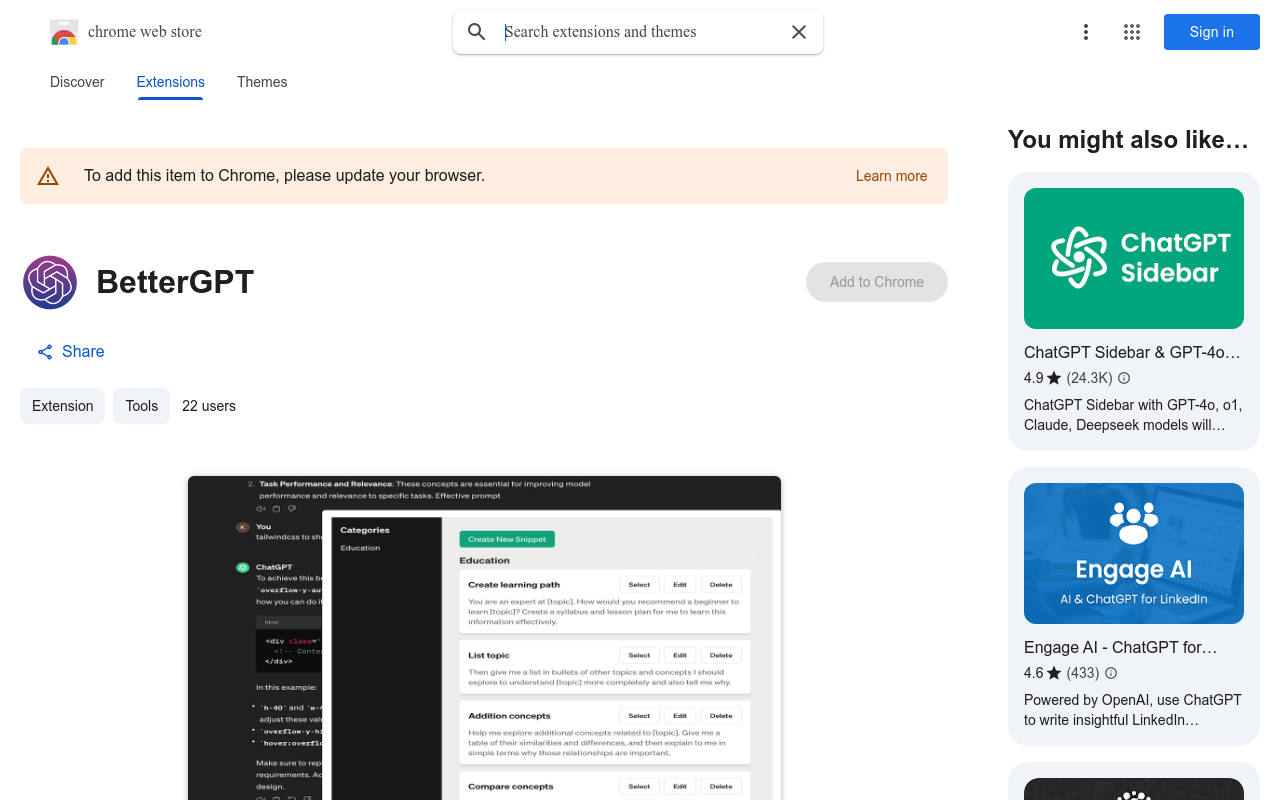Click the BetterGPT heading text
1280x800 pixels.
click(x=175, y=282)
